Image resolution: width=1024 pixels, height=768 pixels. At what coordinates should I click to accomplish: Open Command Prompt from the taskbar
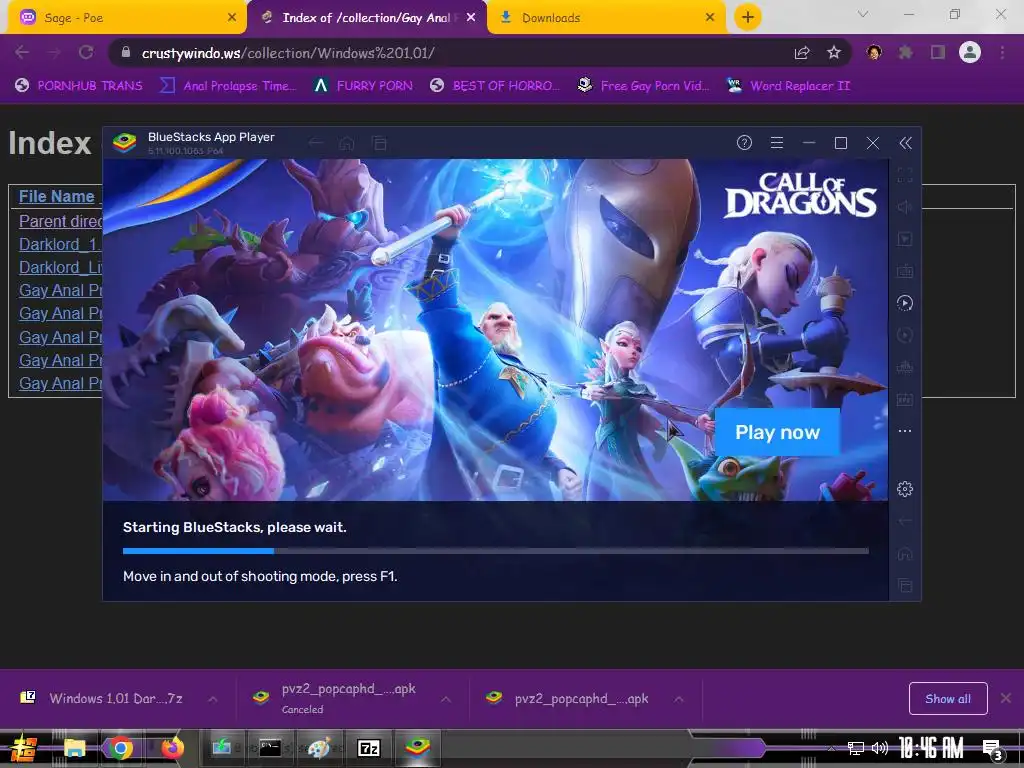click(270, 748)
